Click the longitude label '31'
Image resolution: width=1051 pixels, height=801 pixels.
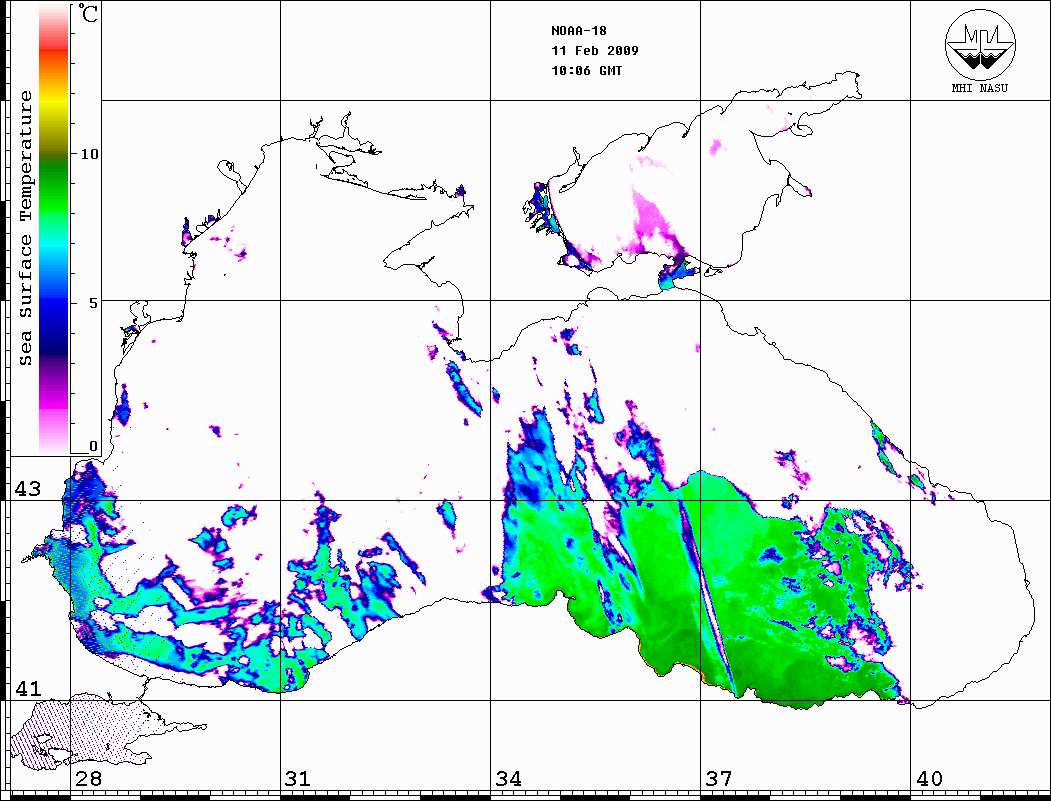click(x=298, y=779)
